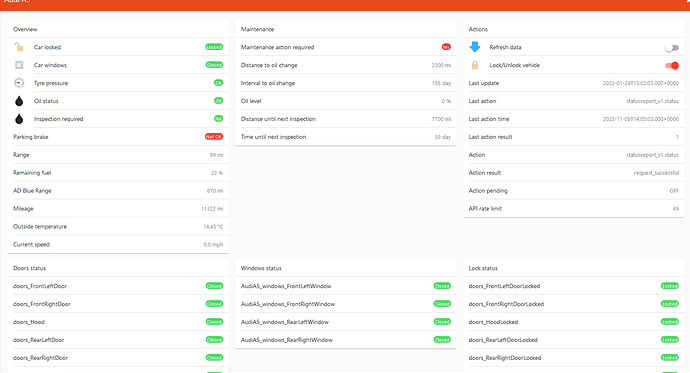Screen dimensions: 690x373
Task: Select the Oil level row
Action: 346,101
